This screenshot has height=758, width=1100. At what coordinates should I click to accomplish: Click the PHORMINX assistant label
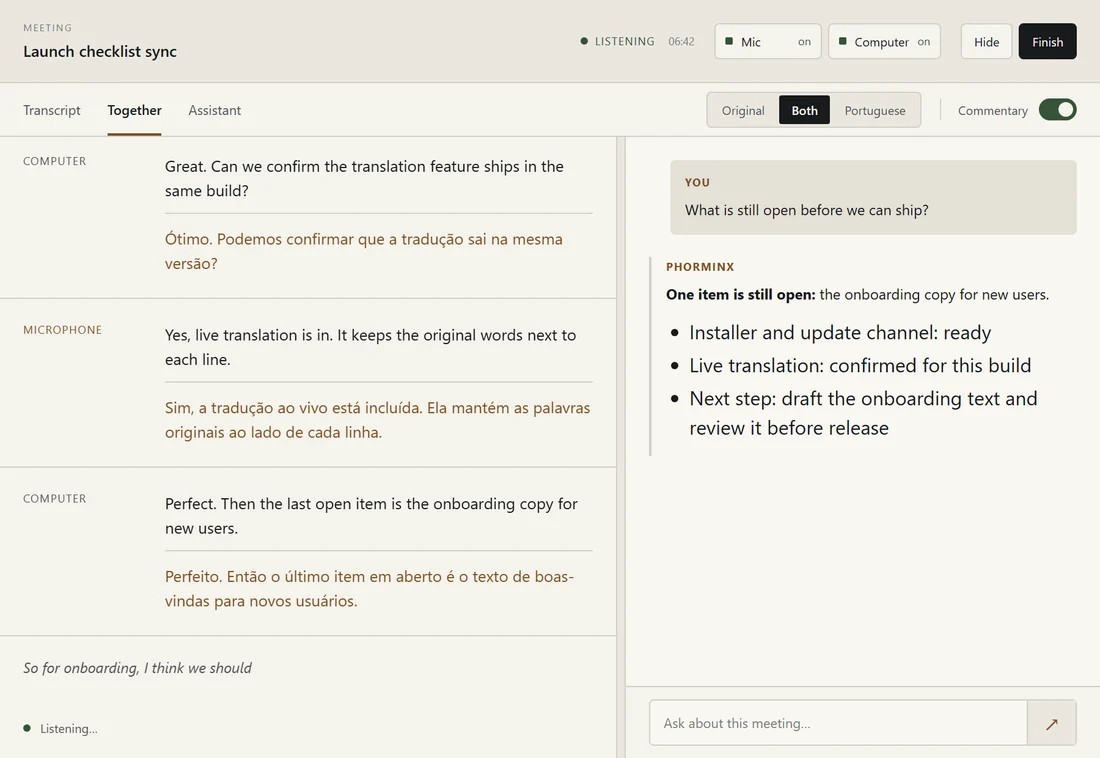[x=700, y=267]
